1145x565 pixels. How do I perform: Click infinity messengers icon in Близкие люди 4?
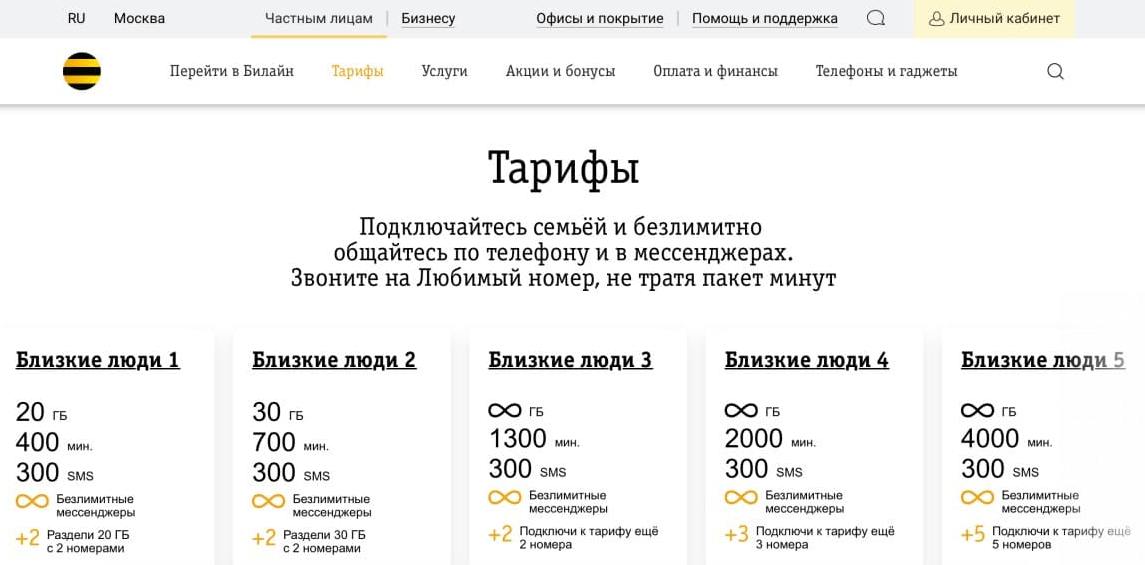[x=740, y=498]
